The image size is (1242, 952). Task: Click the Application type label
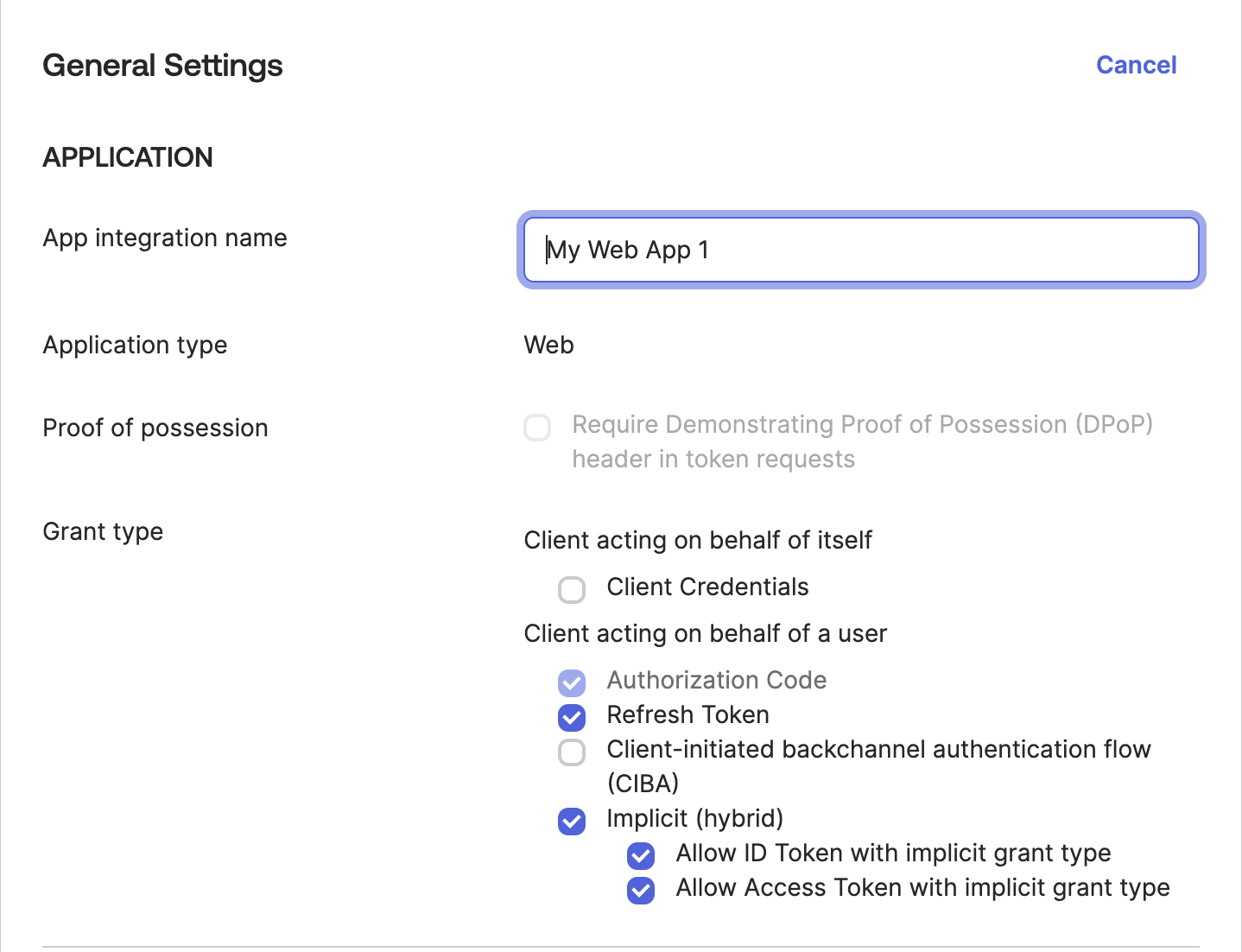coord(135,345)
